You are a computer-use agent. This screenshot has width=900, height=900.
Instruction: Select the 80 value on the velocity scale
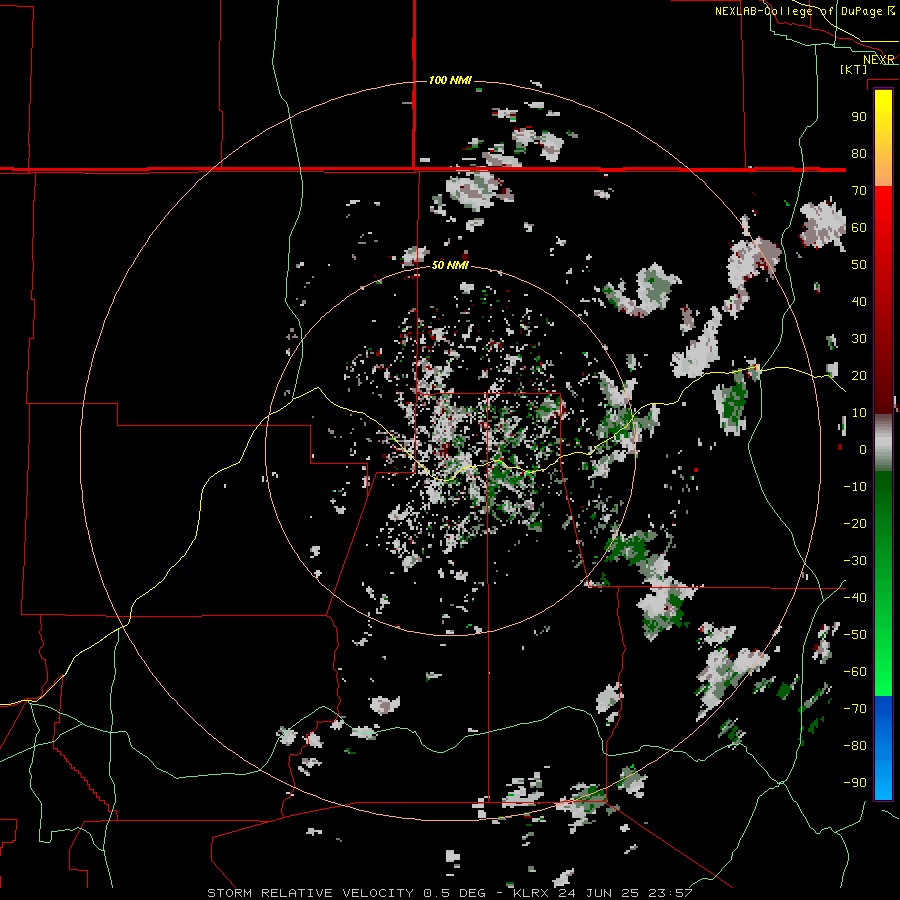(x=859, y=154)
